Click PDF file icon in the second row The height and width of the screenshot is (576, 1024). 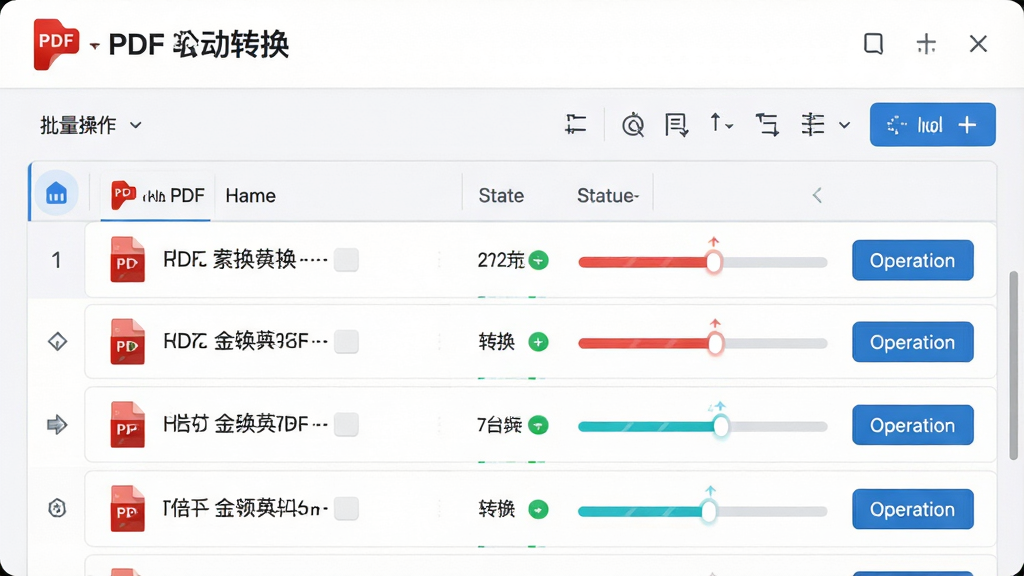(127, 342)
